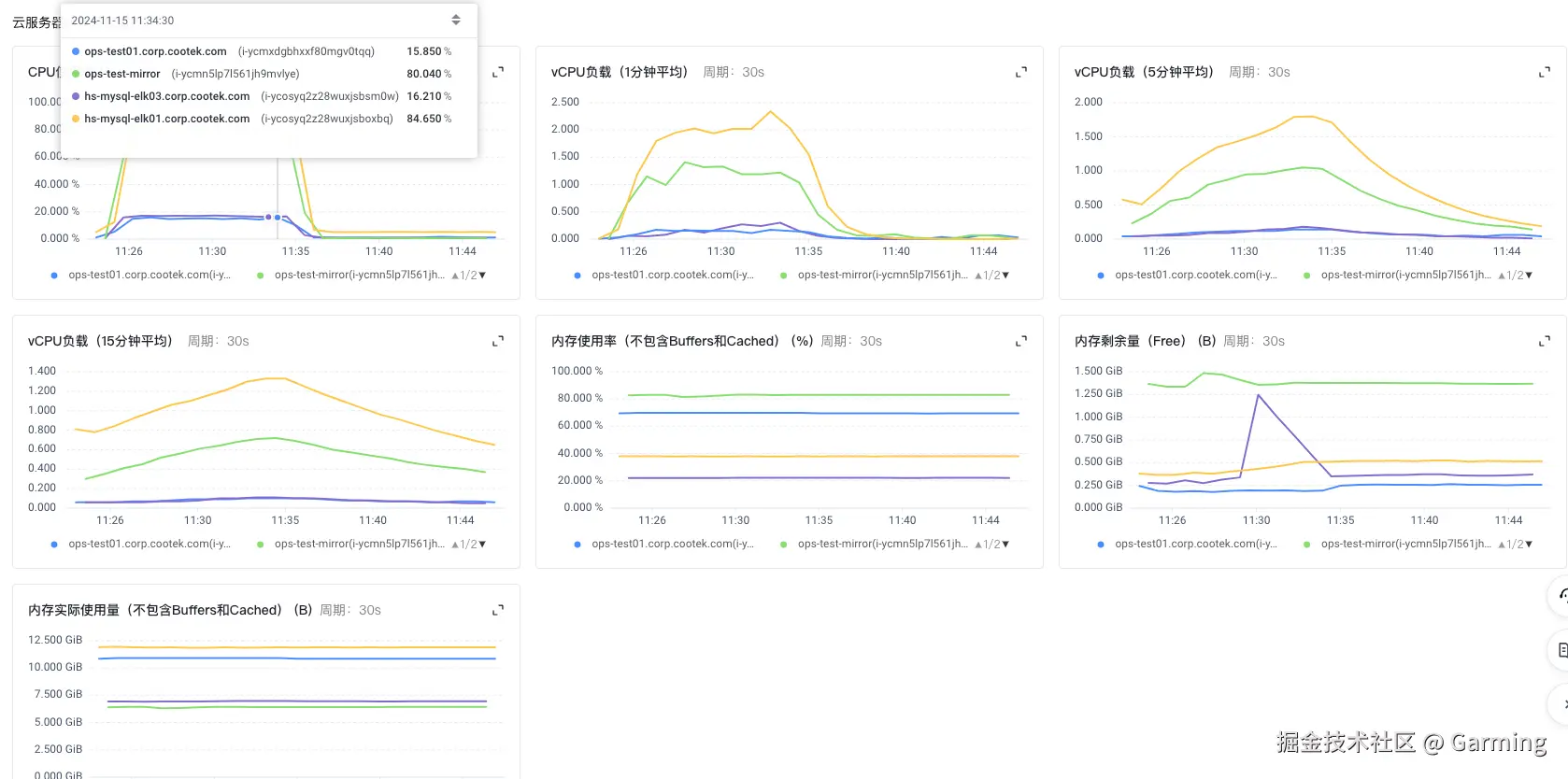This screenshot has height=779, width=1568.
Task: Click the sort arrows icon in tooltip header
Action: pos(456,20)
